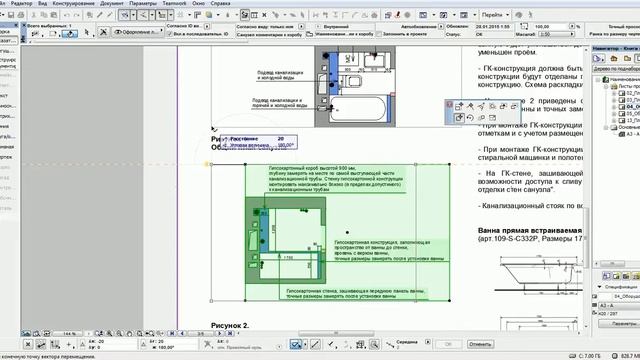Image resolution: width=640 pixels, height=360 pixels.
Task: Click the Redo arrow icon
Action: (76, 15)
